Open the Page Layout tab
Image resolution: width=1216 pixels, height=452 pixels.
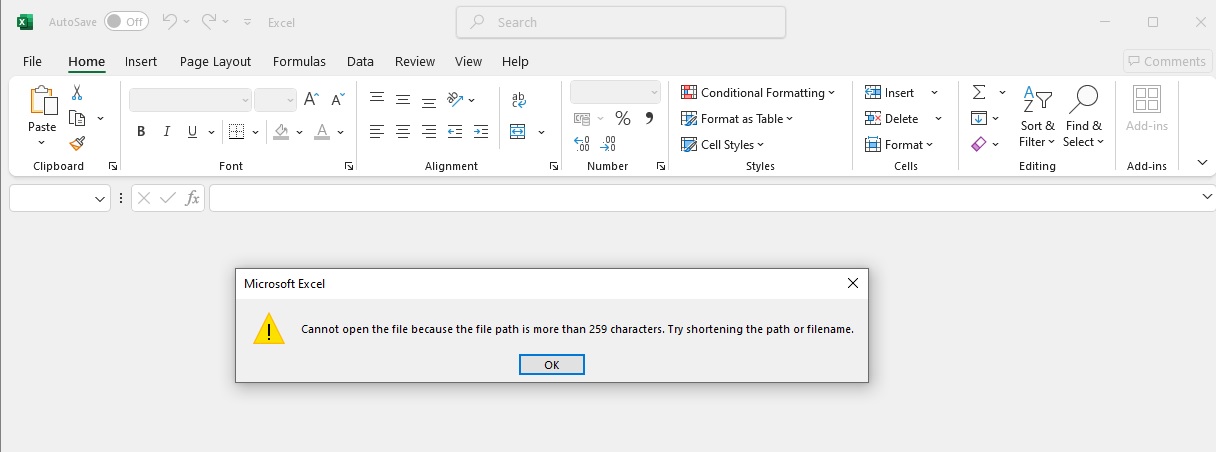(215, 61)
